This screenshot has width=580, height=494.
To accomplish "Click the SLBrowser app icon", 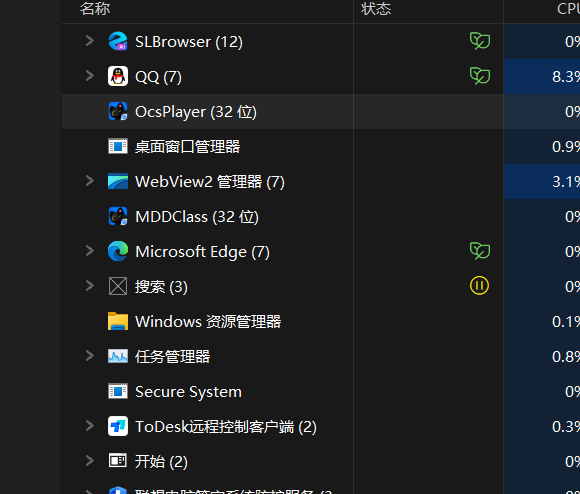I will tap(118, 41).
